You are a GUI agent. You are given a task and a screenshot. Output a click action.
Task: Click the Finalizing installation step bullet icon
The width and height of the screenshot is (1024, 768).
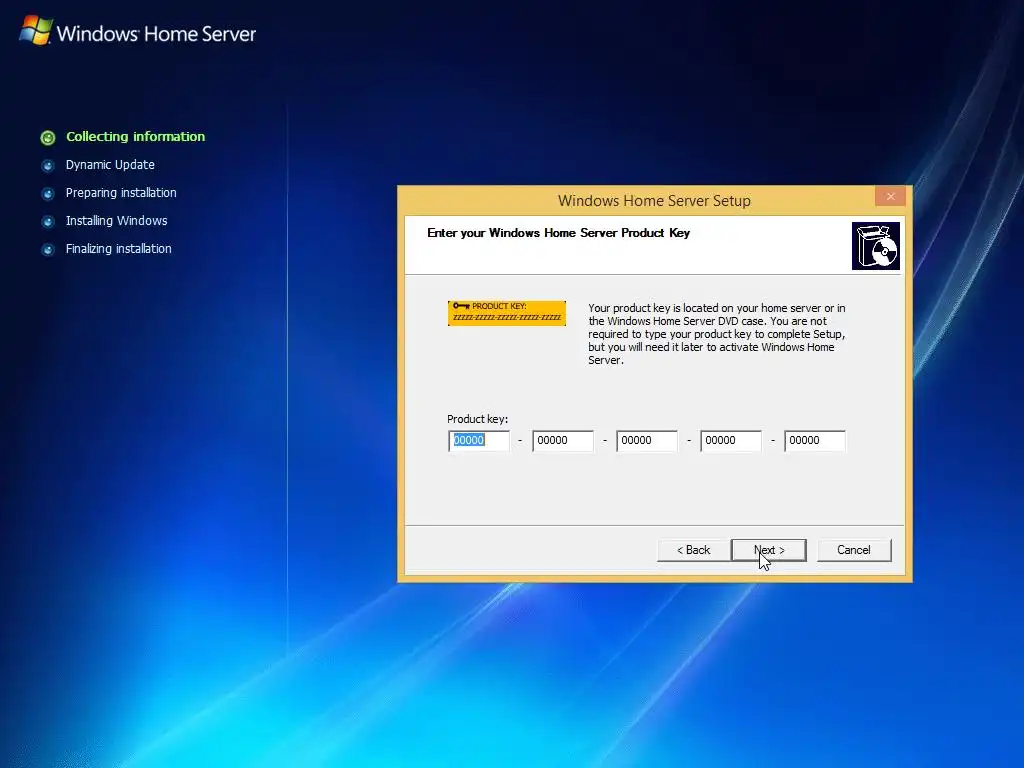(x=48, y=249)
